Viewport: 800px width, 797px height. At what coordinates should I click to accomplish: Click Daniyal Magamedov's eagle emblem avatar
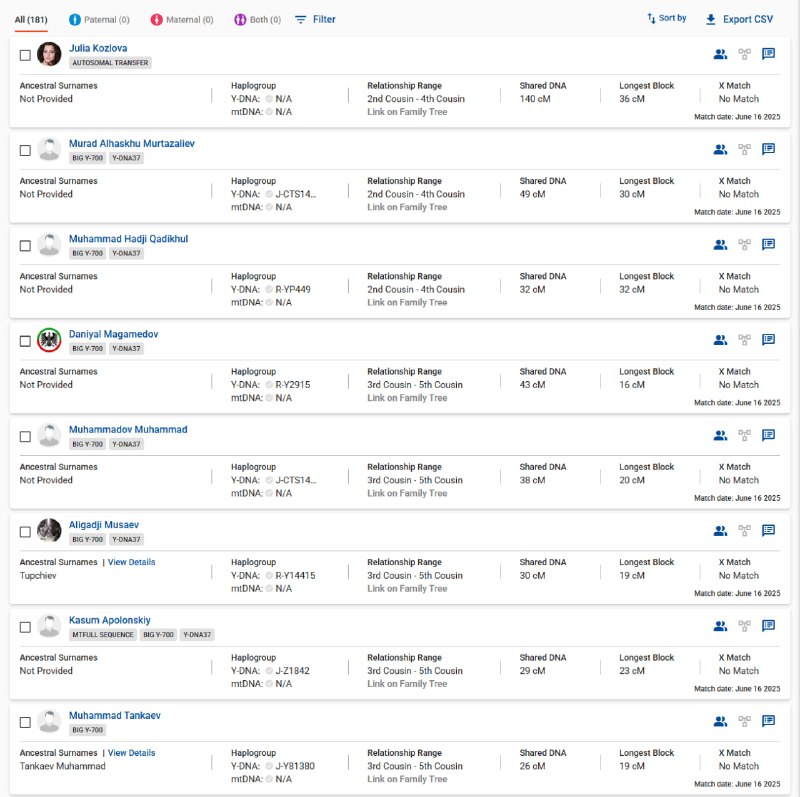[49, 340]
